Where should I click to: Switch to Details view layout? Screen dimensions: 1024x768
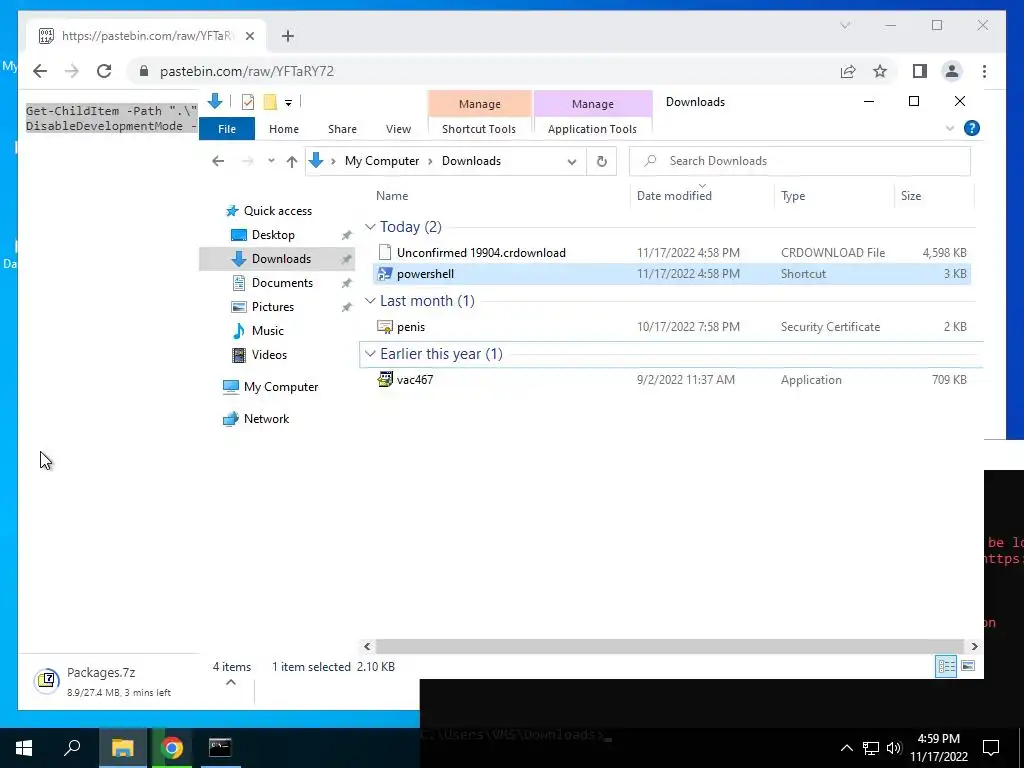click(x=946, y=666)
